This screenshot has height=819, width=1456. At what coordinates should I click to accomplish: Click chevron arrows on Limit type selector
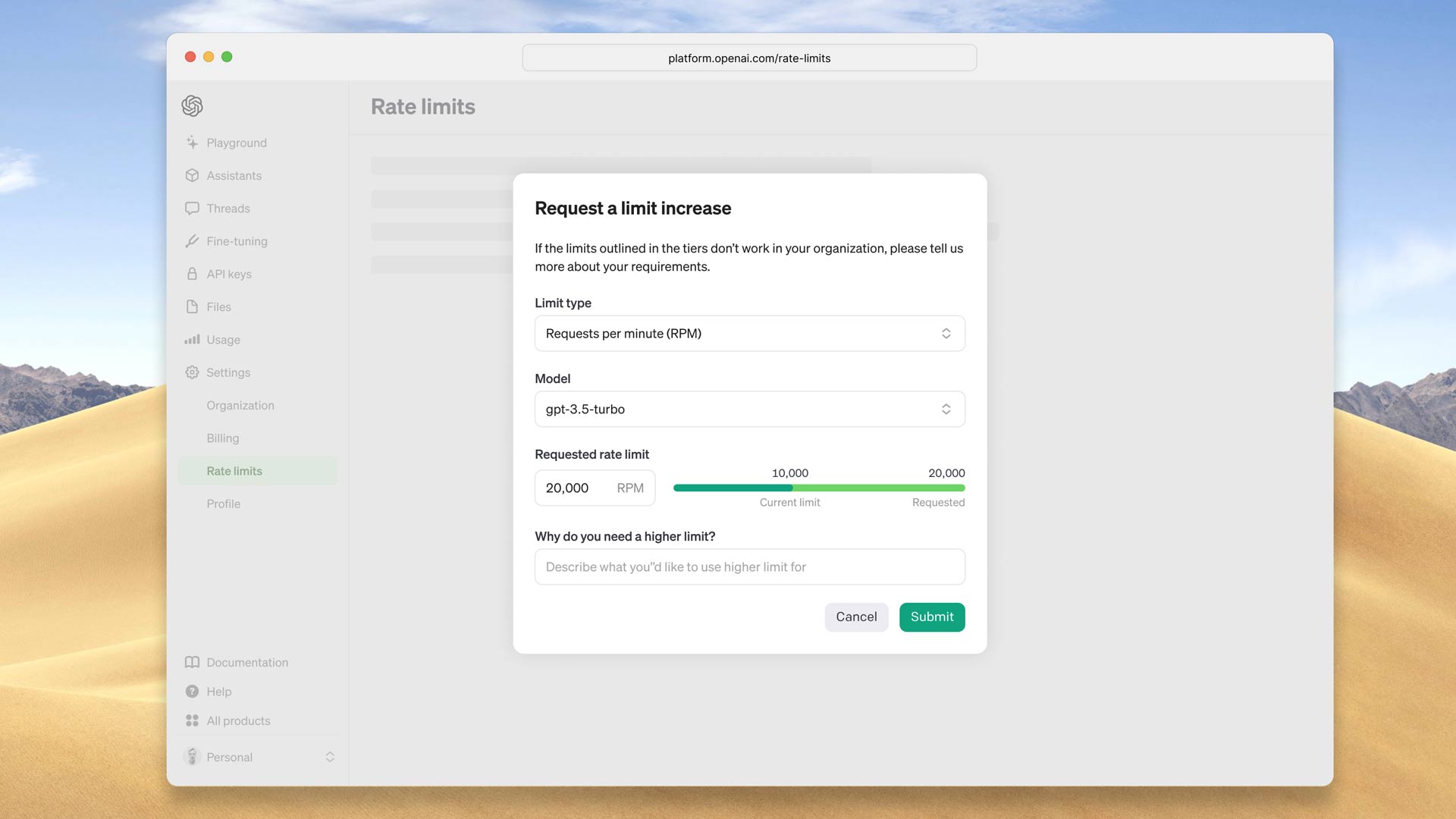[946, 334]
